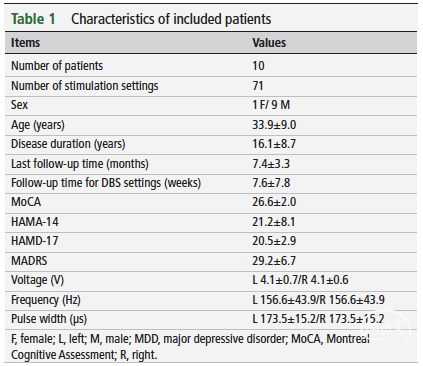Select the HAMD-17 row label
This screenshot has height=366, width=423.
click(x=34, y=241)
